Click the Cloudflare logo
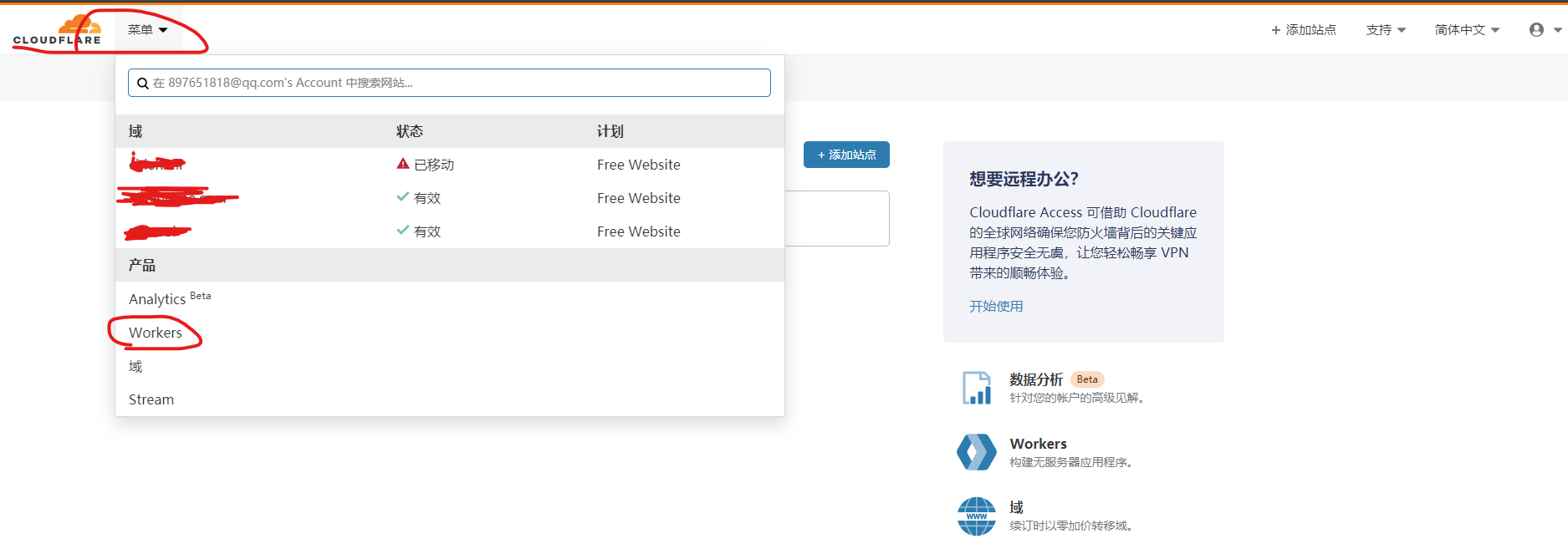Viewport: 1568px width, 539px height. [x=57, y=30]
